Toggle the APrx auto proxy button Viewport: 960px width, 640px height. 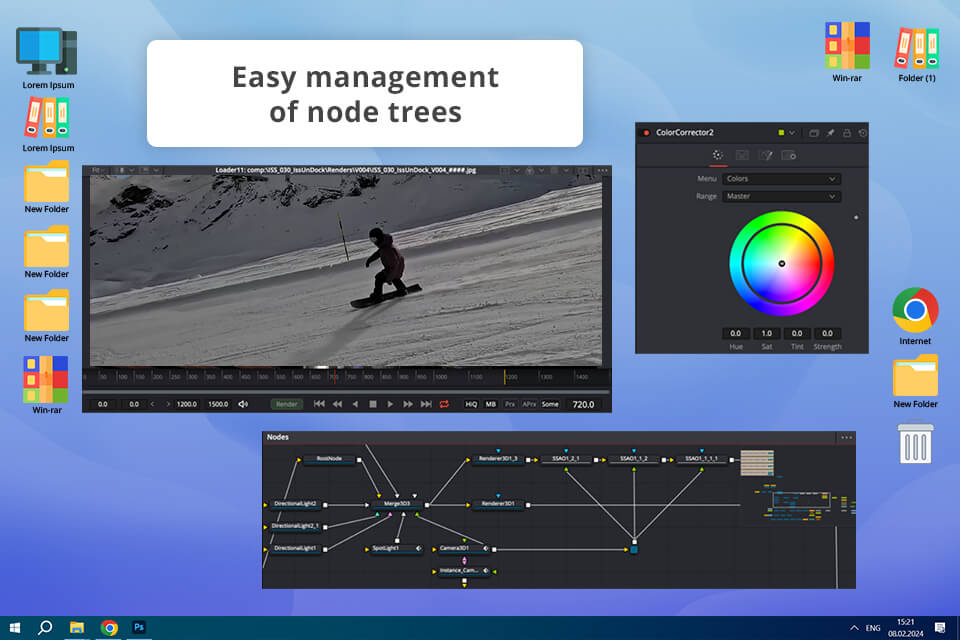[529, 404]
